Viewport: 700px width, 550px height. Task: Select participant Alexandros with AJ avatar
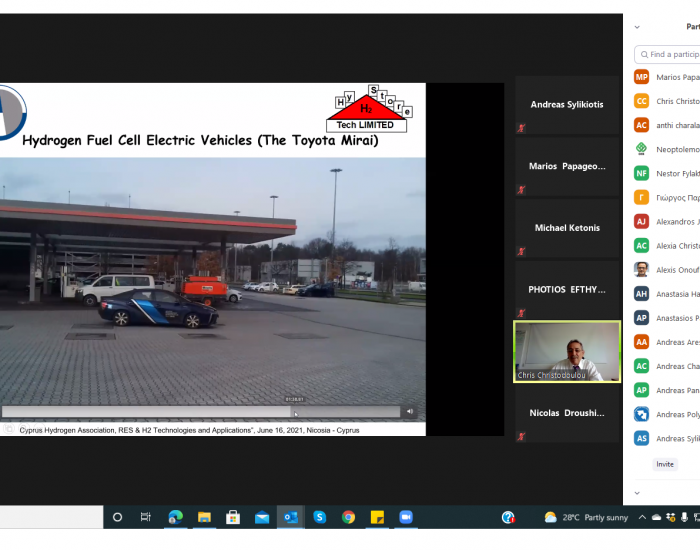coord(667,222)
